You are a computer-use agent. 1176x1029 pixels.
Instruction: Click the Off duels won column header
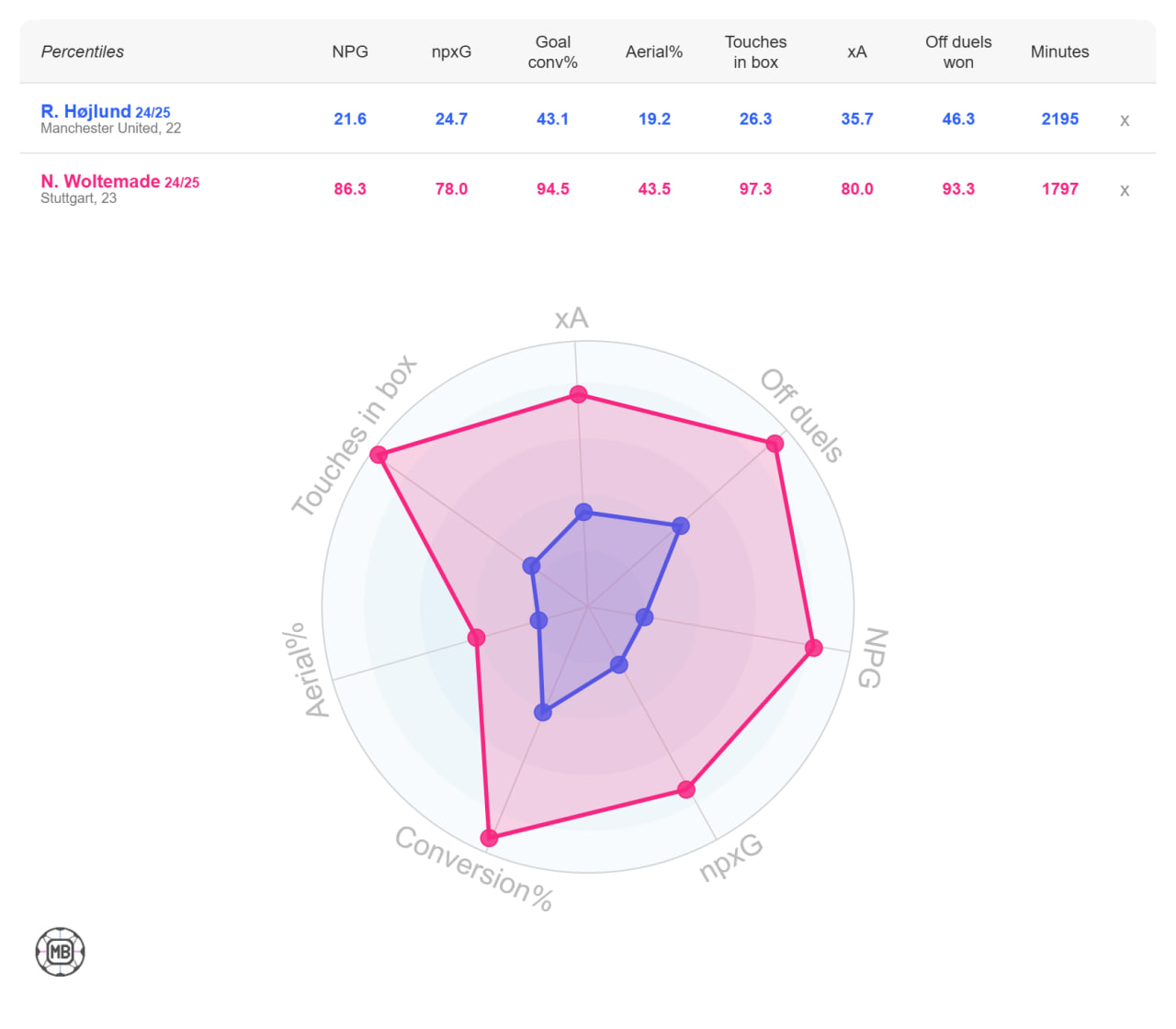point(958,52)
